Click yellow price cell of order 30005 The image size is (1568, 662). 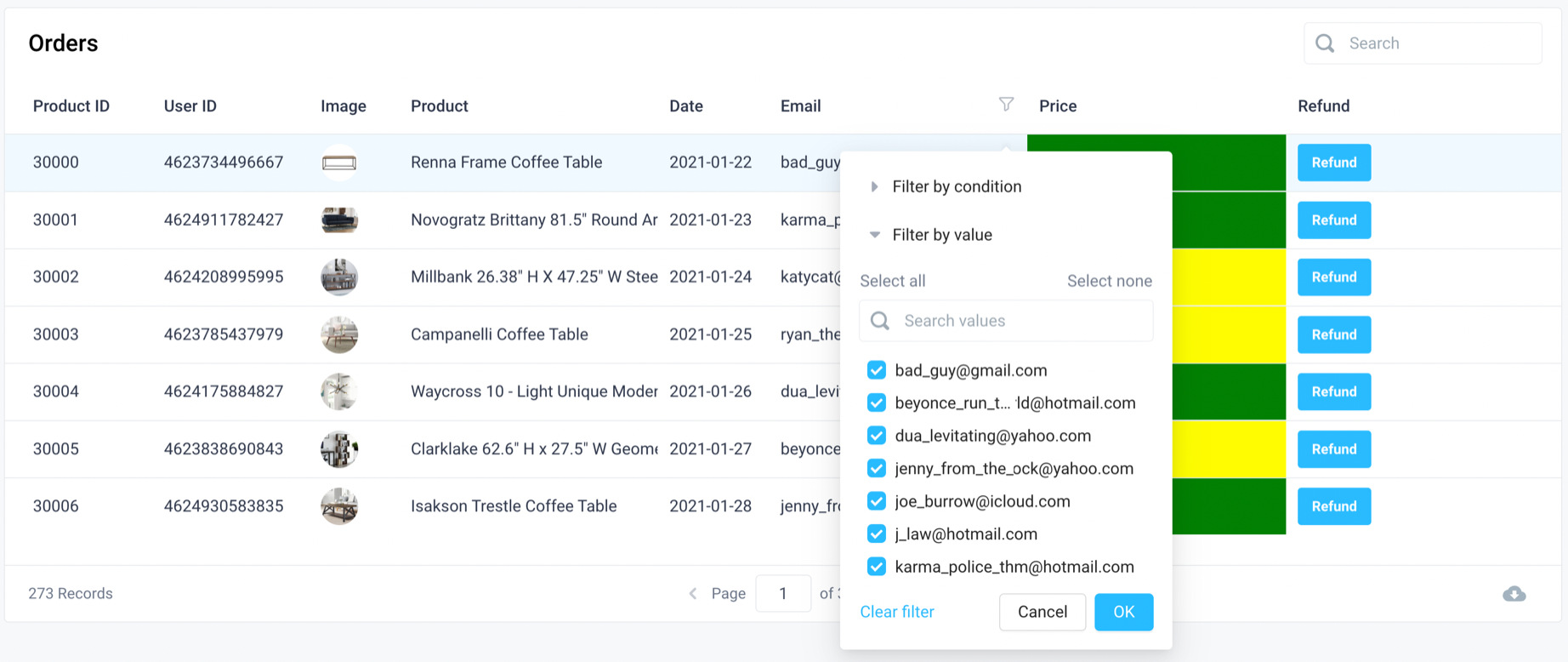1229,448
